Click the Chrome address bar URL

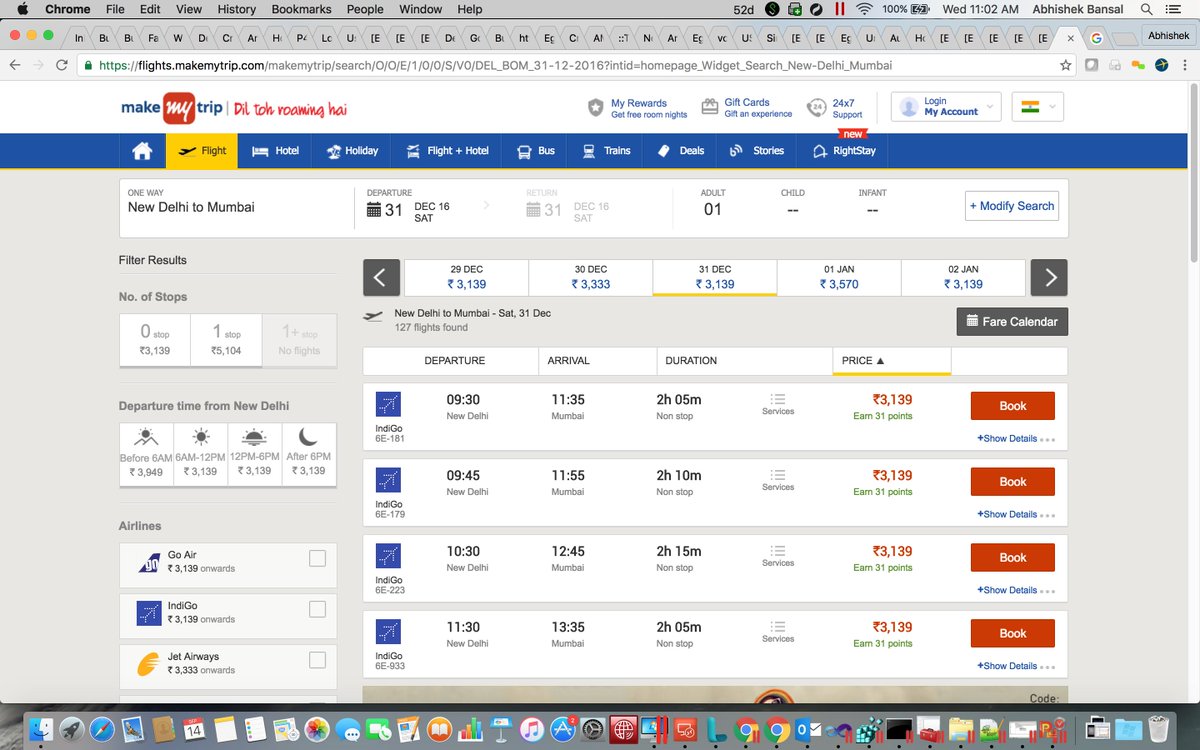[x=495, y=65]
